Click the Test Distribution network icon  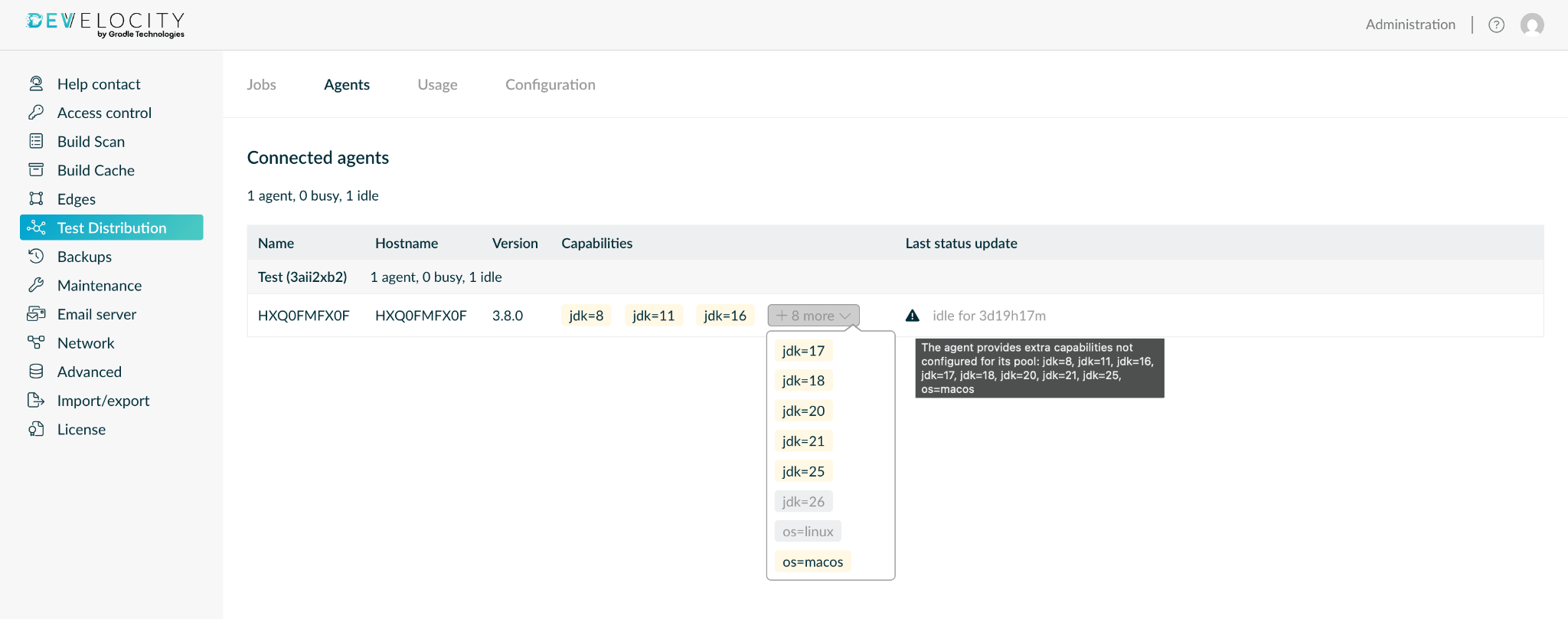pyautogui.click(x=36, y=228)
